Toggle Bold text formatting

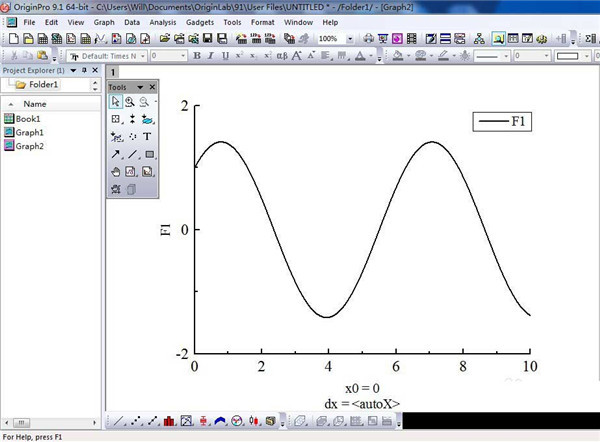click(197, 56)
